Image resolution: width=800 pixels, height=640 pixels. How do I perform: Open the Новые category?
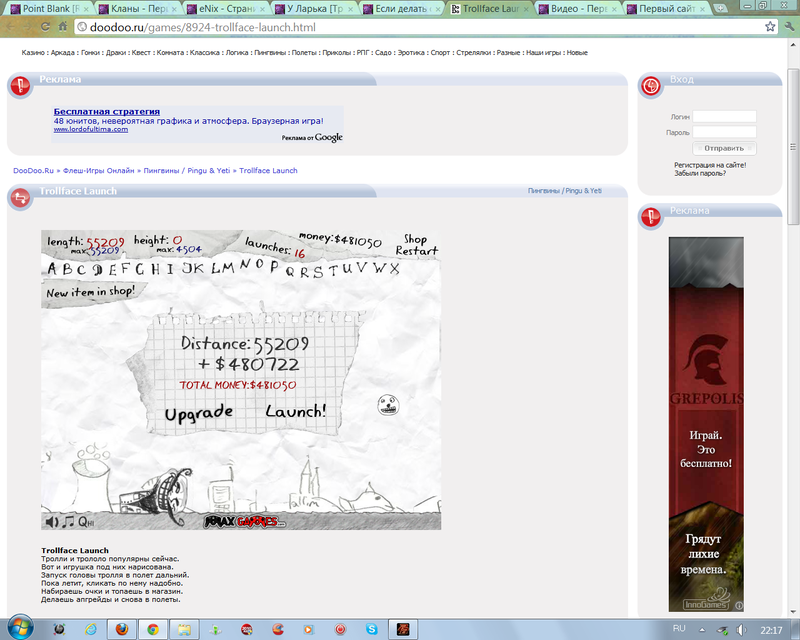click(x=577, y=53)
